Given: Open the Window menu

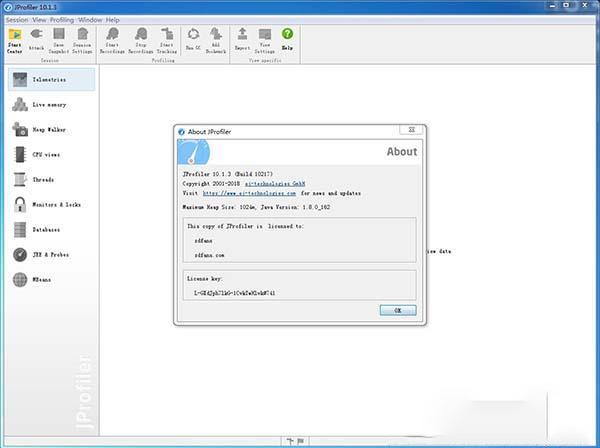Looking at the screenshot, I should tap(90, 20).
